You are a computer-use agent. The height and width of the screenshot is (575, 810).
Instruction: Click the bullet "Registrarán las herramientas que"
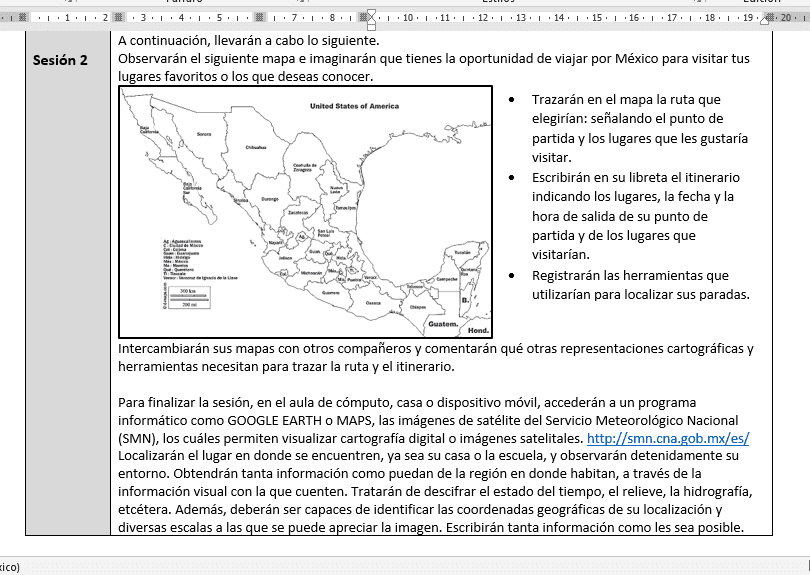click(630, 275)
